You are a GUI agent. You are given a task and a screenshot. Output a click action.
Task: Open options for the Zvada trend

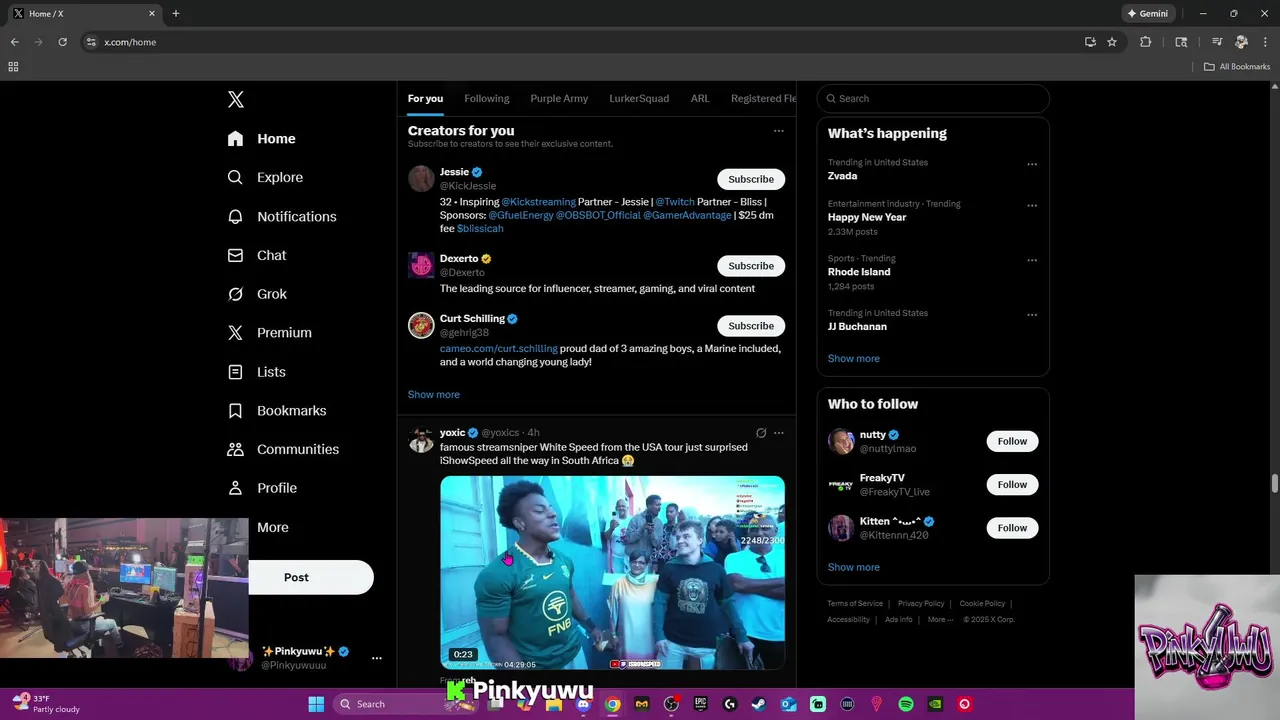pos(1032,164)
